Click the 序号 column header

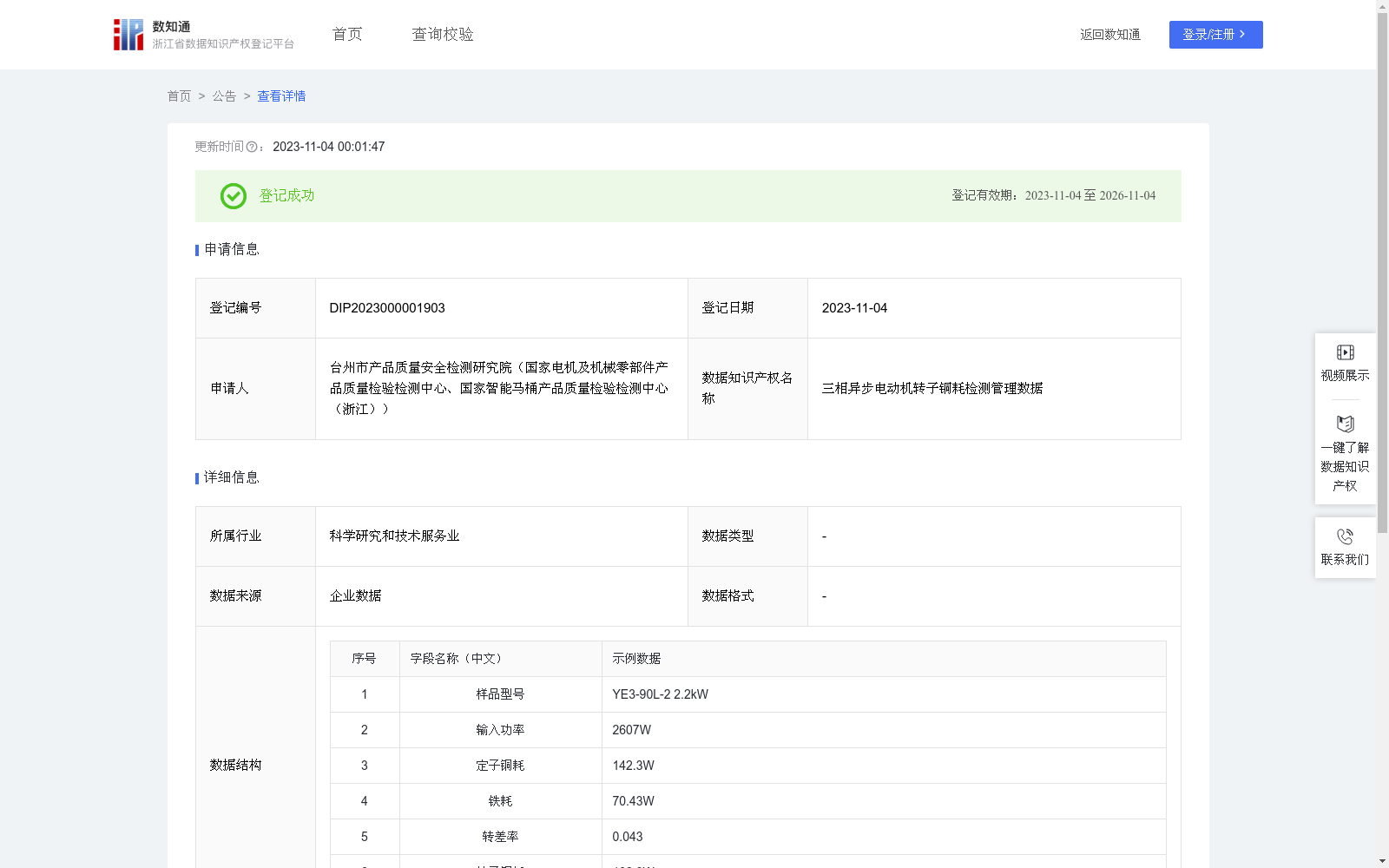tap(364, 659)
